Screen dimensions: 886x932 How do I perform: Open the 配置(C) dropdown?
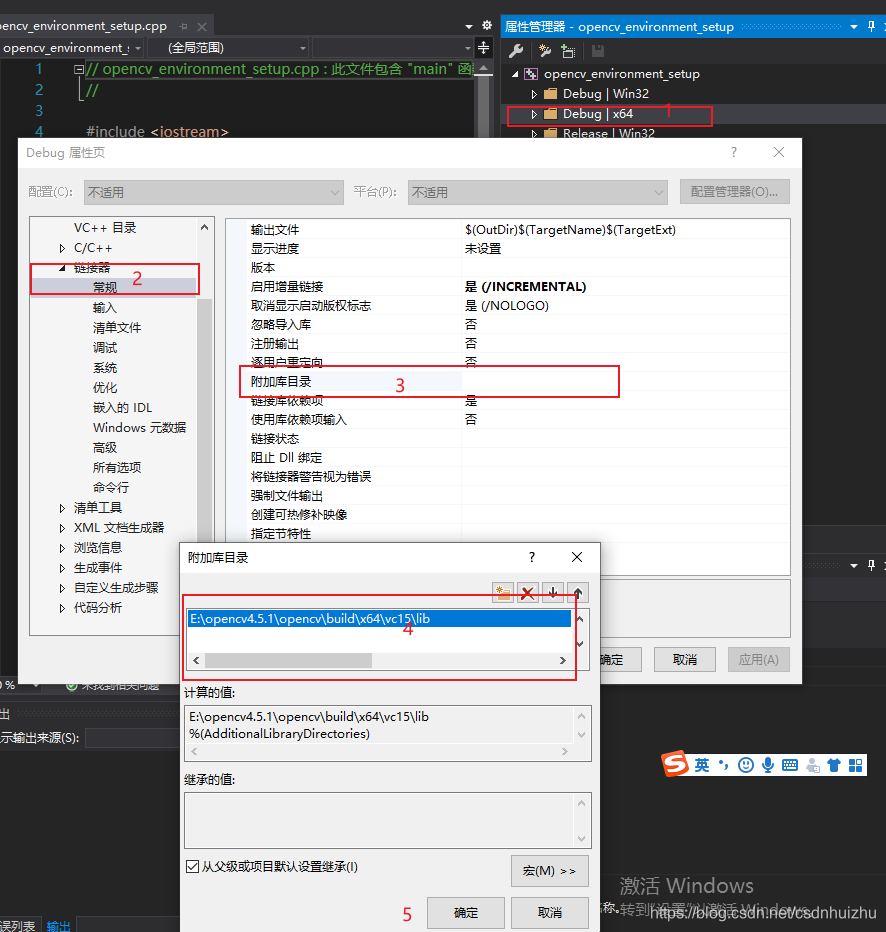tap(214, 193)
